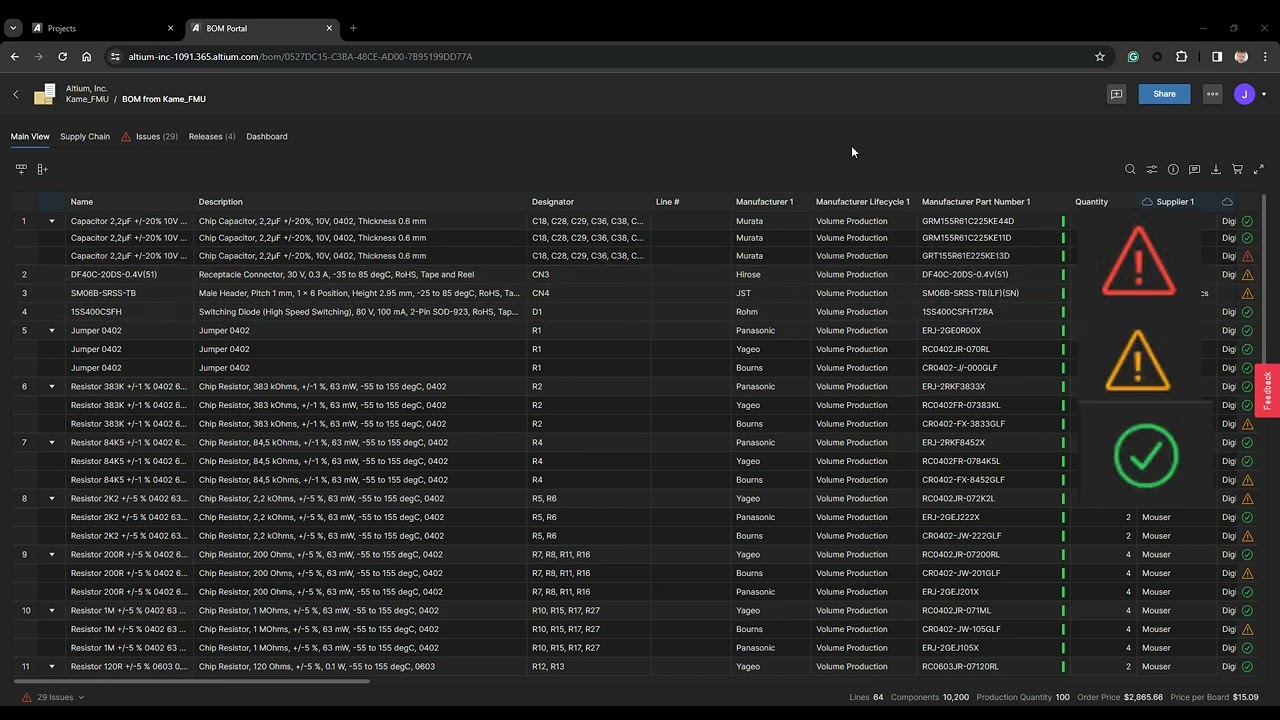Viewport: 1280px width, 720px height.
Task: Click the purple J user avatar
Action: click(x=1244, y=94)
